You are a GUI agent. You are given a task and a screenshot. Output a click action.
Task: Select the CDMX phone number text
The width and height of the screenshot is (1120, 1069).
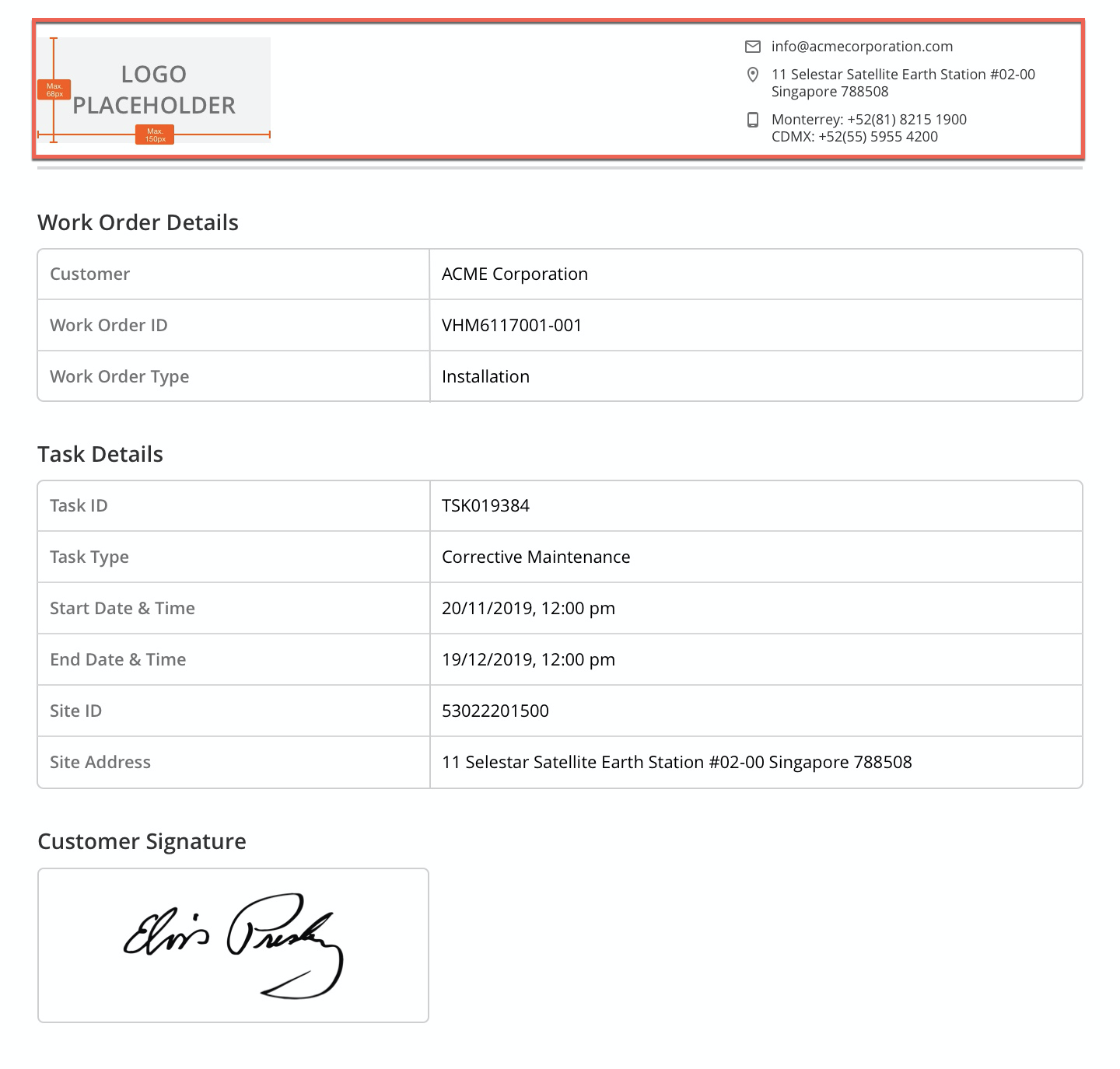tap(855, 137)
